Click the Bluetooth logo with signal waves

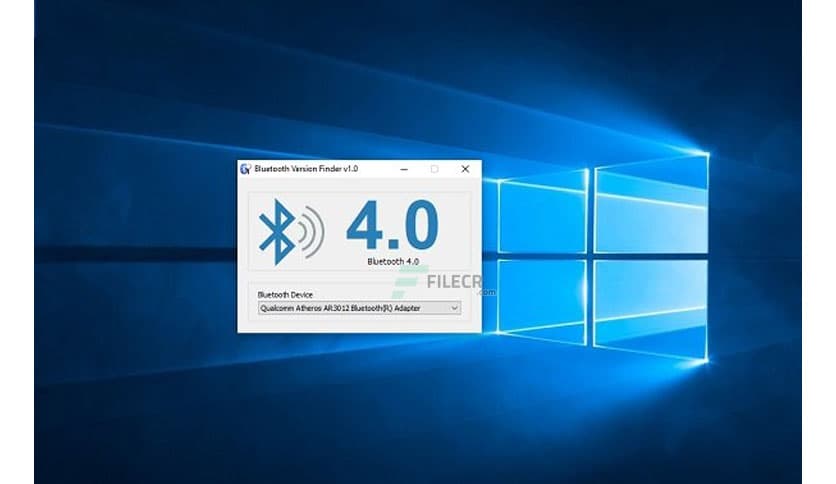click(291, 232)
